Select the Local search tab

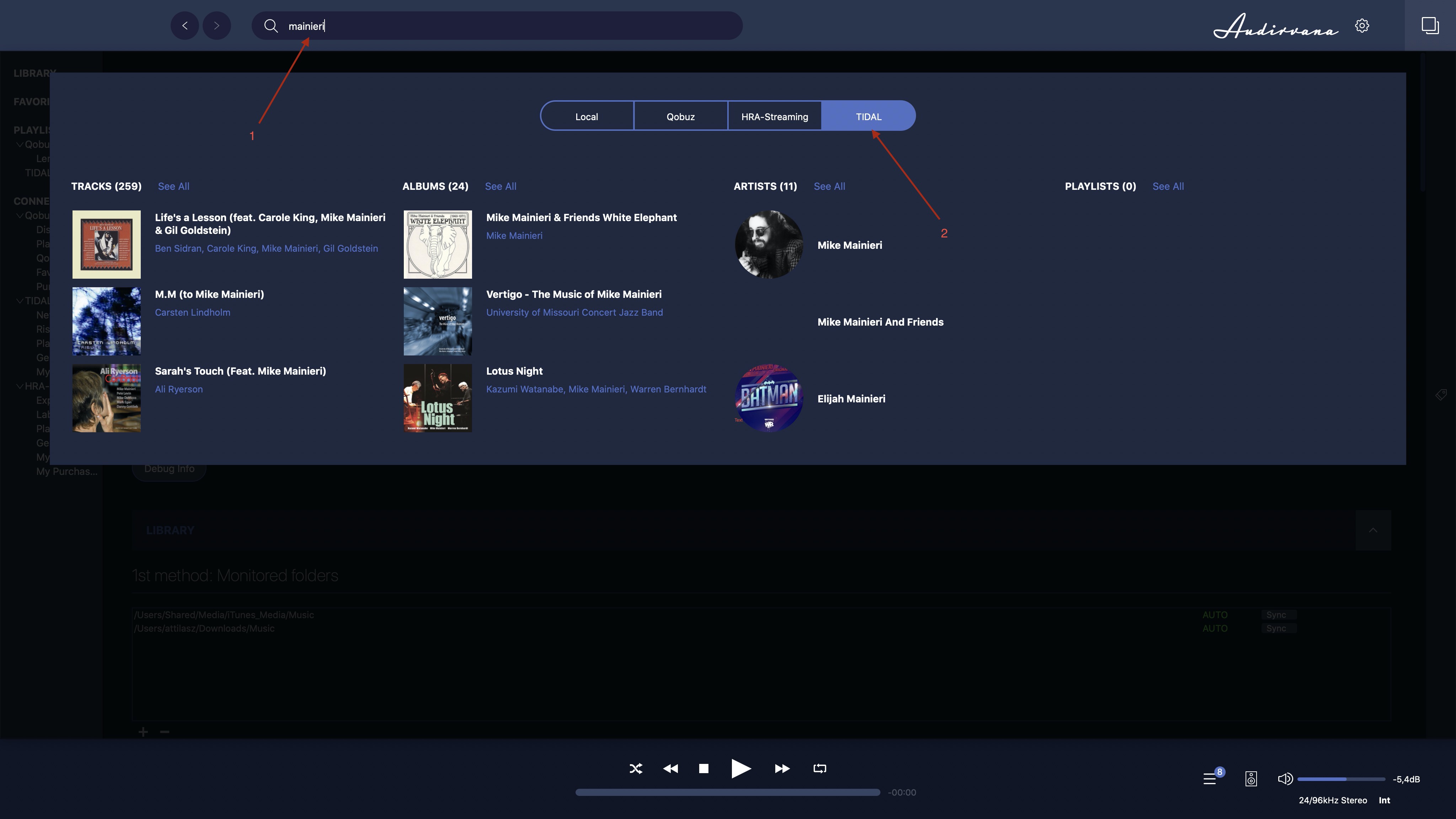click(587, 117)
